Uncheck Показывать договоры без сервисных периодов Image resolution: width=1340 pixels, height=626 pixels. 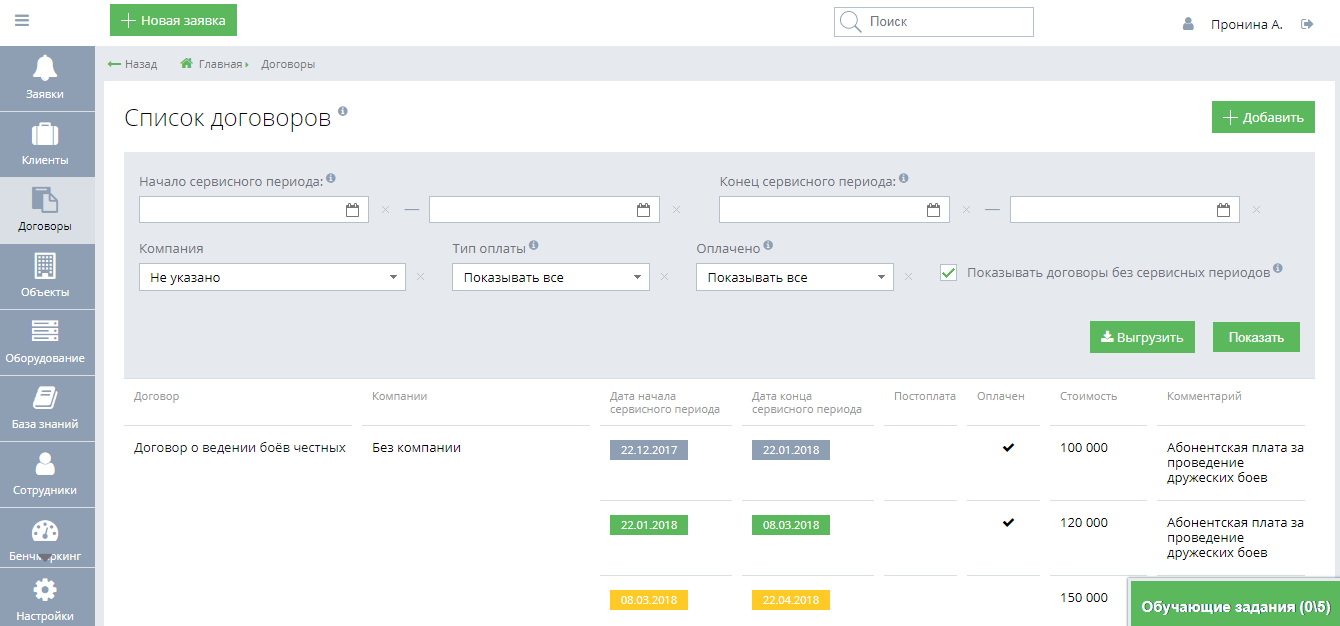coord(948,271)
